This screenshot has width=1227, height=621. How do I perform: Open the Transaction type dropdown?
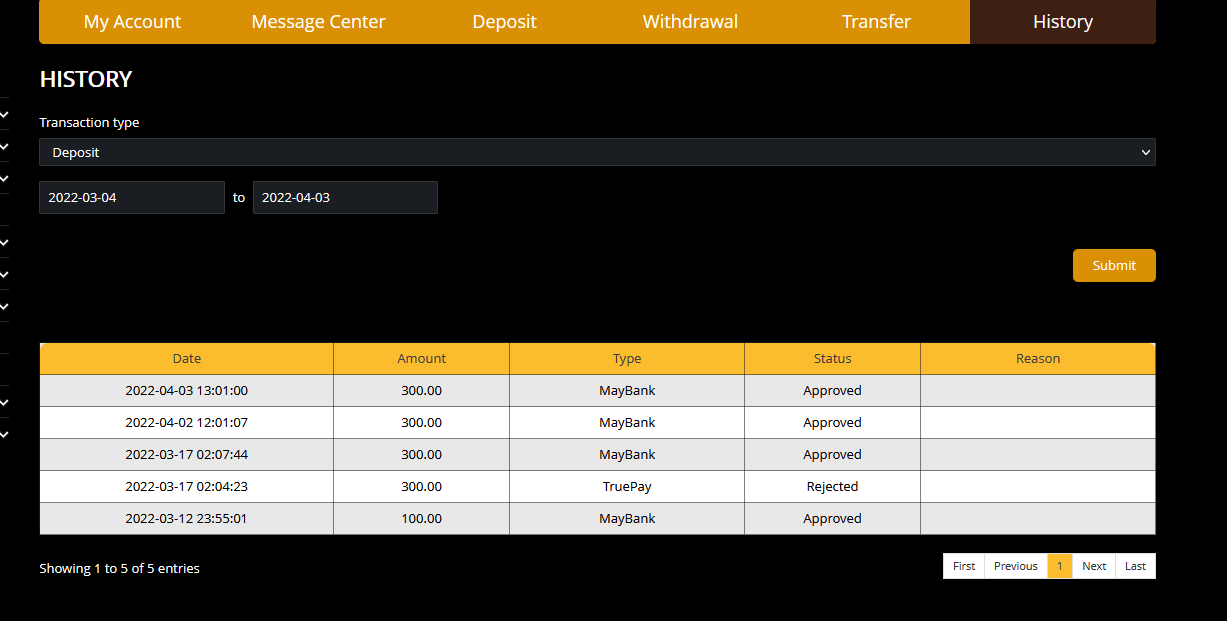597,152
